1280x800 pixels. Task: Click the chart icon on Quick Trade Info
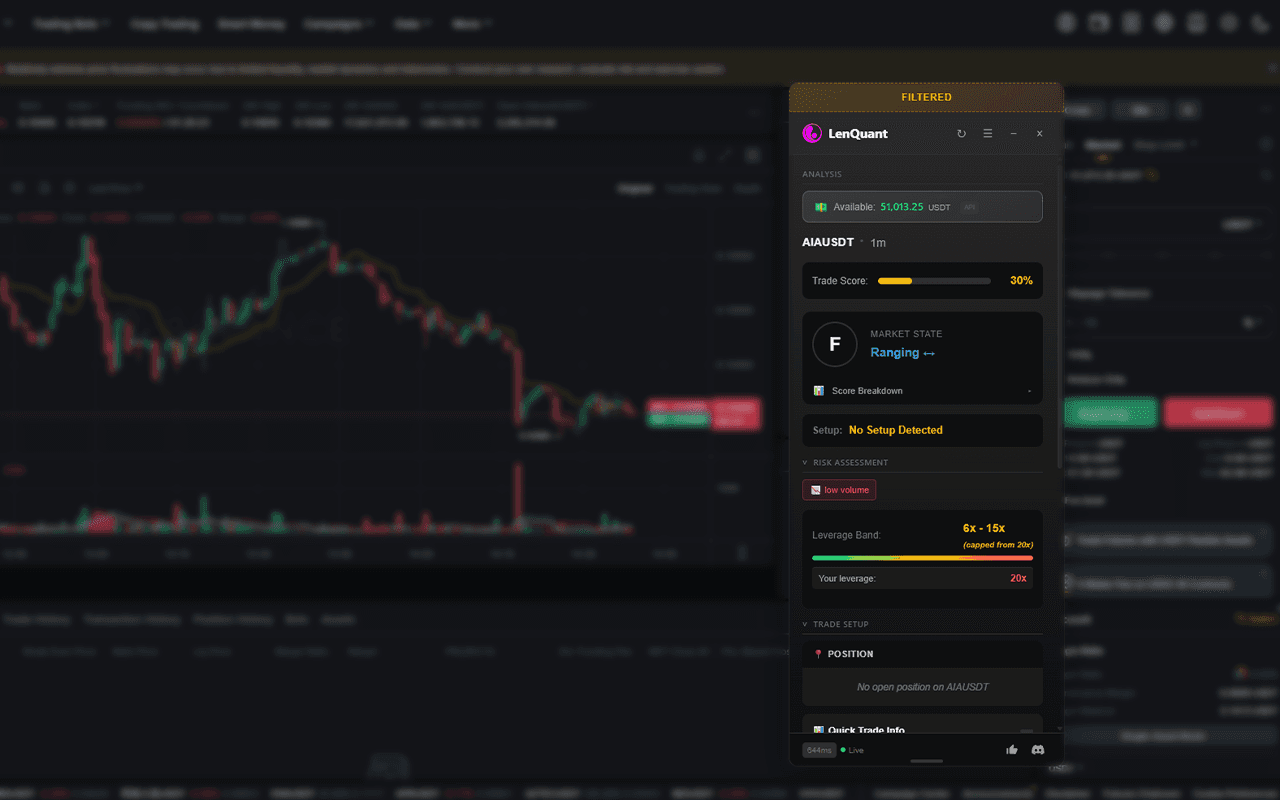click(818, 730)
